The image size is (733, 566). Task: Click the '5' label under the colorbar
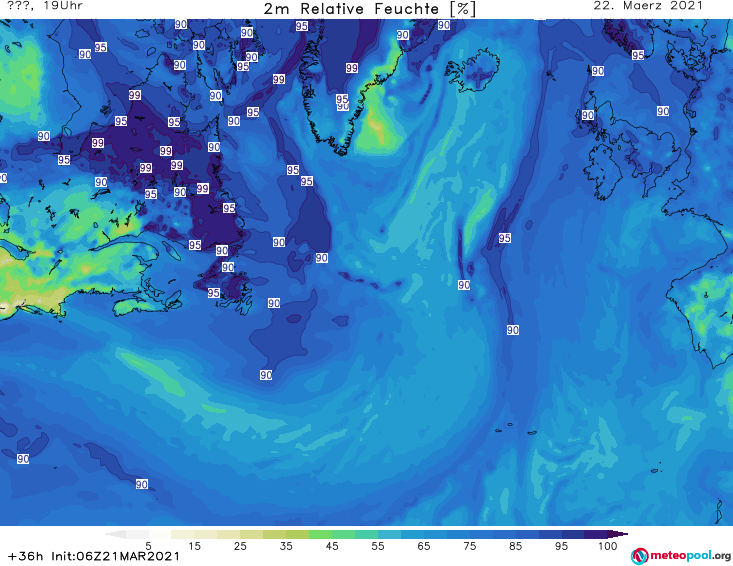click(x=148, y=546)
